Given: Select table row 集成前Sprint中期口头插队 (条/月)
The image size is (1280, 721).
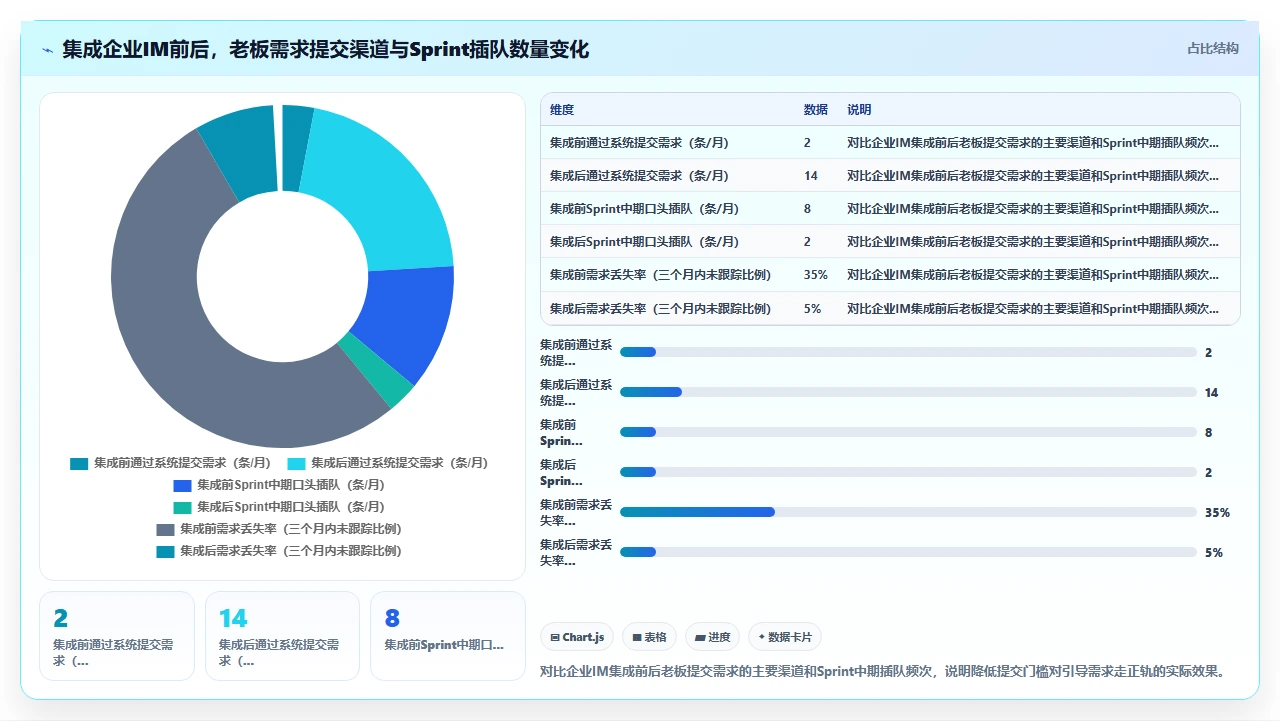Looking at the screenshot, I should coord(890,209).
